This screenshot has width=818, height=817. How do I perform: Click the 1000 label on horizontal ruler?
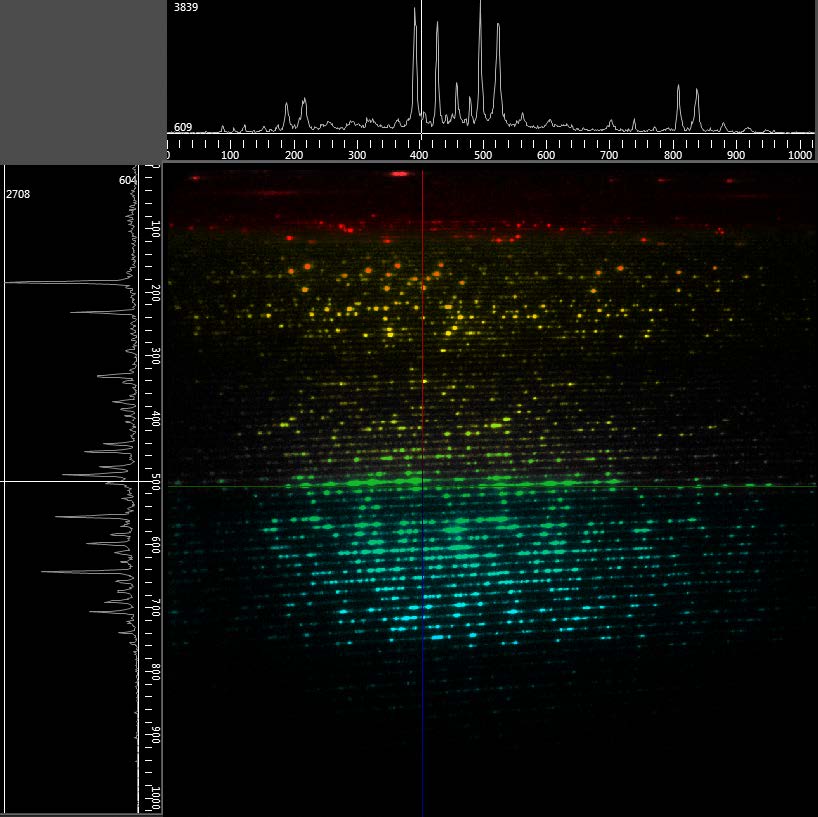point(800,155)
